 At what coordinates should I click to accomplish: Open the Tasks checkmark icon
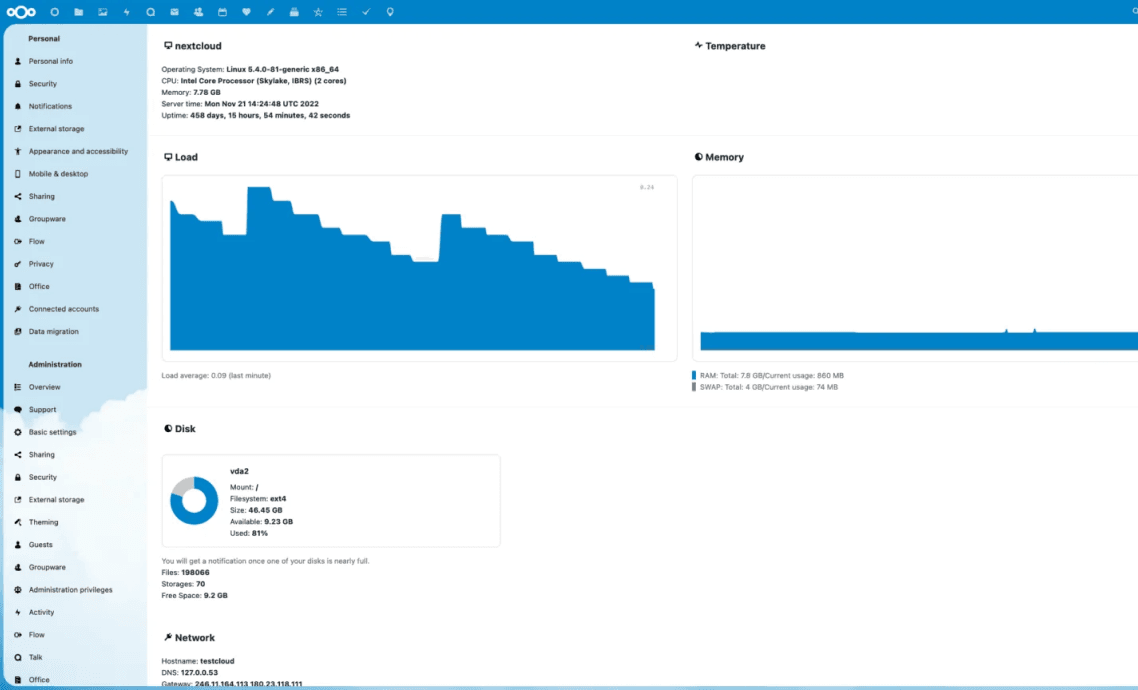366,12
